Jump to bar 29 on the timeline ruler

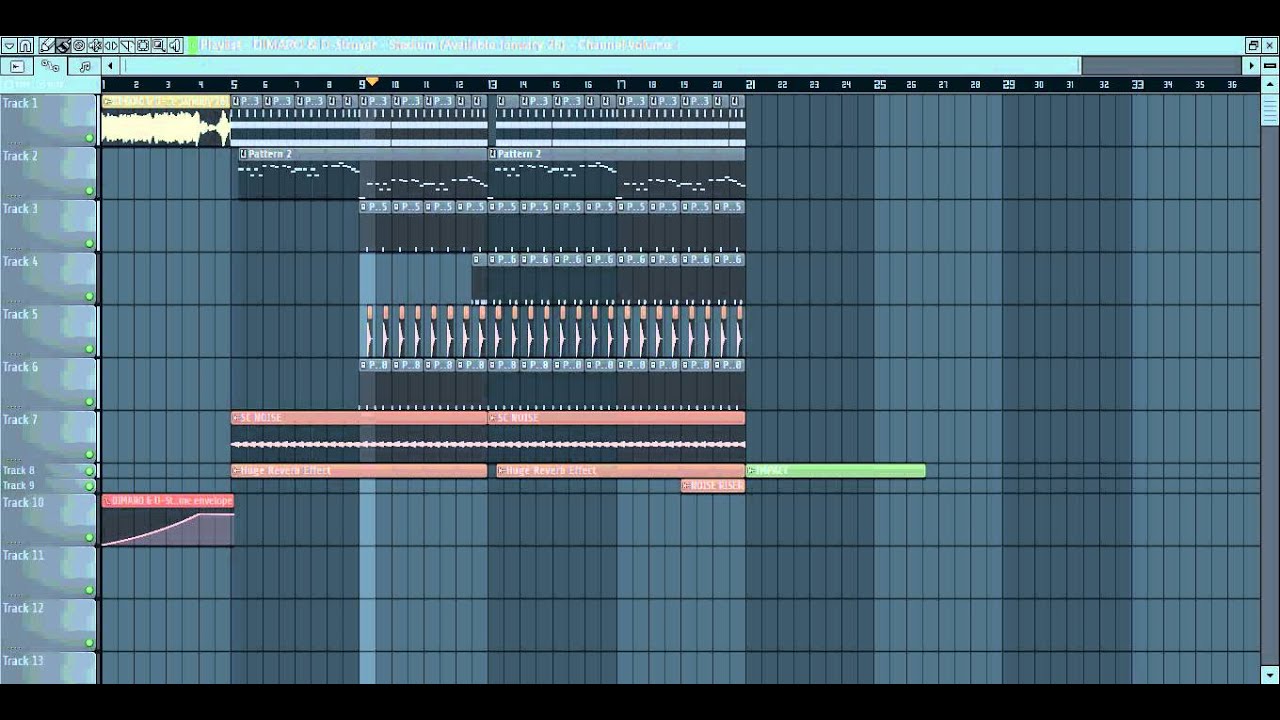point(1008,85)
